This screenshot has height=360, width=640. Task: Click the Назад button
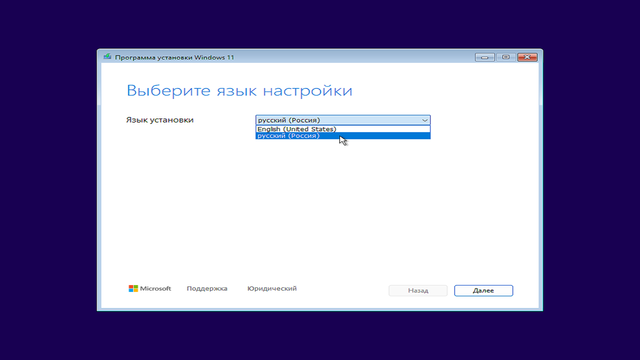coord(418,291)
